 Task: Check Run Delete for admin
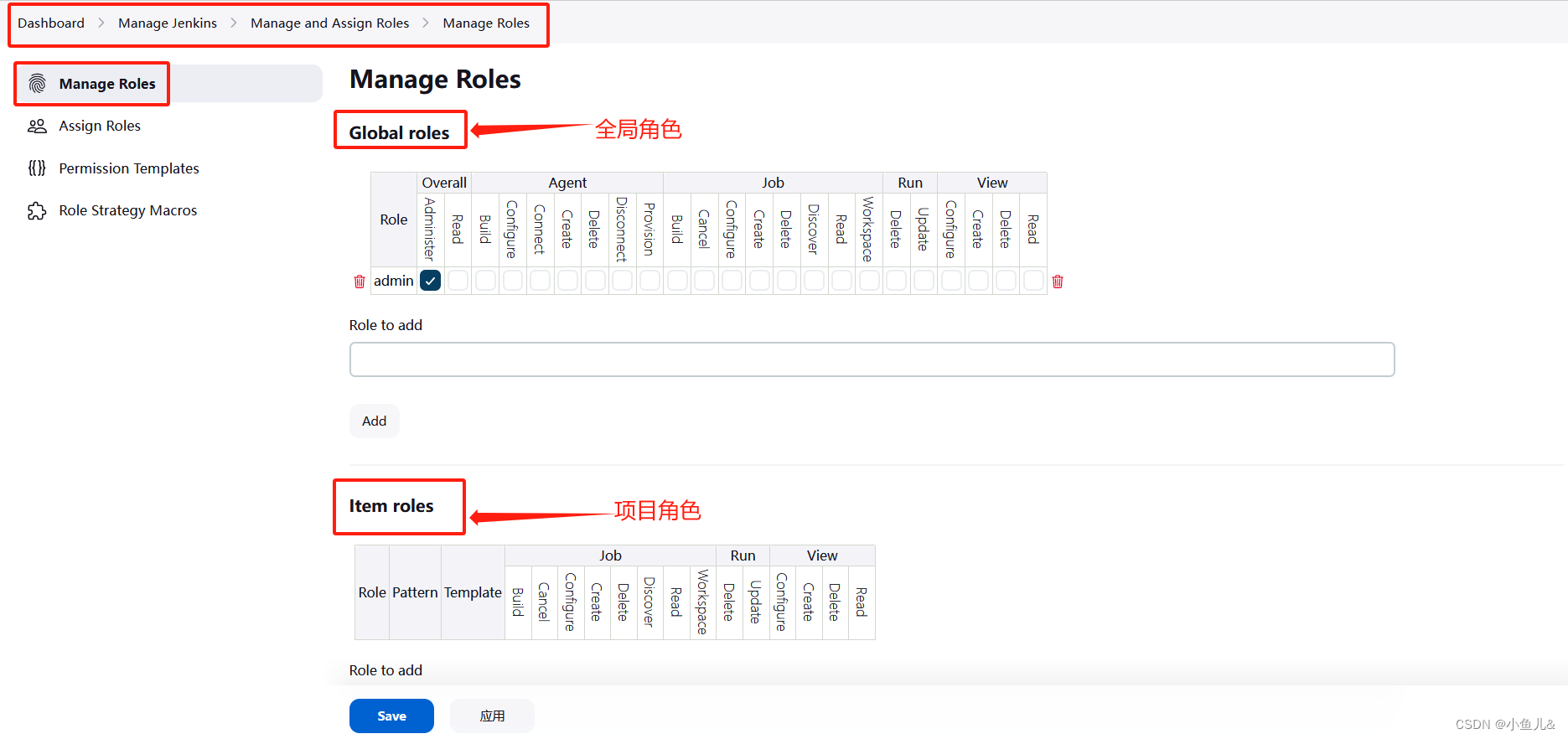[896, 281]
